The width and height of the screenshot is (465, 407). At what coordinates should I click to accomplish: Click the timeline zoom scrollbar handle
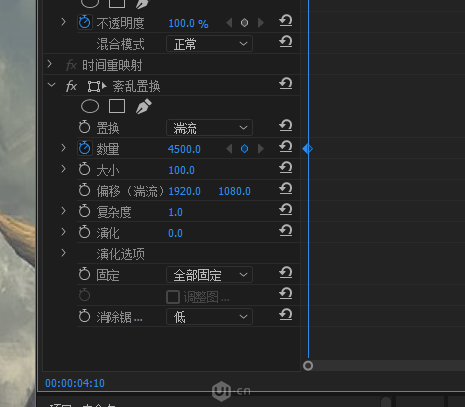(x=308, y=366)
